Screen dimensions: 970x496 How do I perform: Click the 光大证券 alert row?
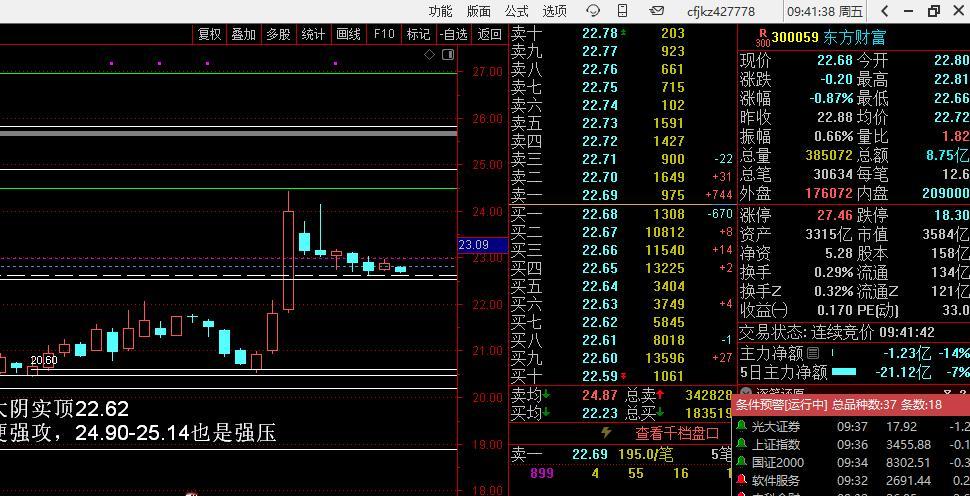[852, 427]
